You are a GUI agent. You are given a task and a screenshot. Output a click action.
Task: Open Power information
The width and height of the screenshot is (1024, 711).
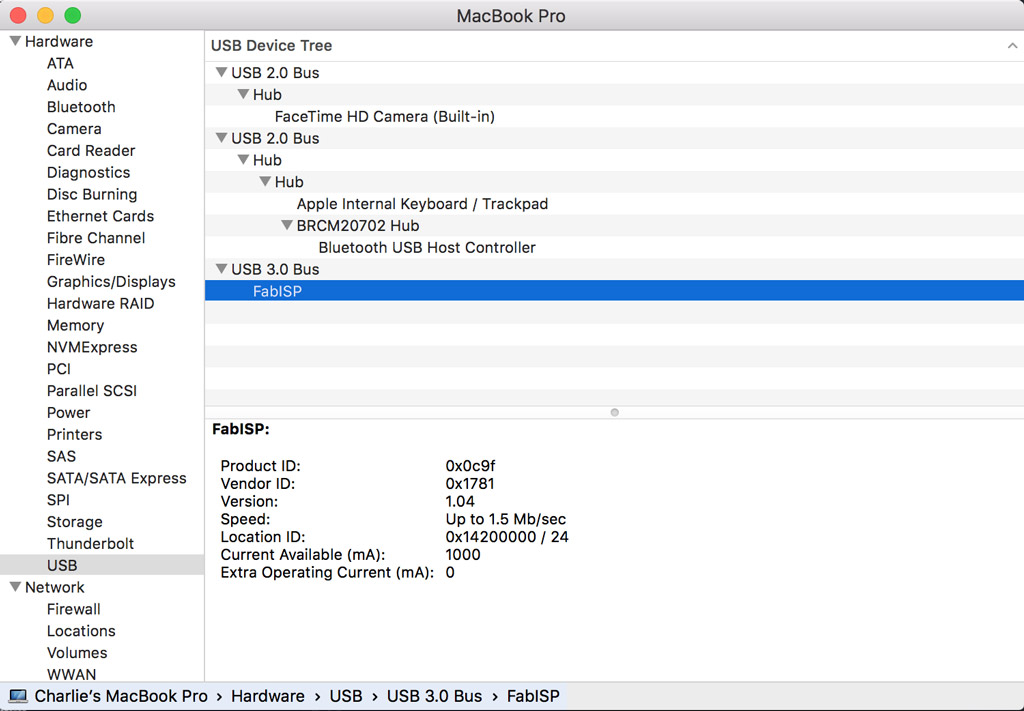tap(68, 413)
